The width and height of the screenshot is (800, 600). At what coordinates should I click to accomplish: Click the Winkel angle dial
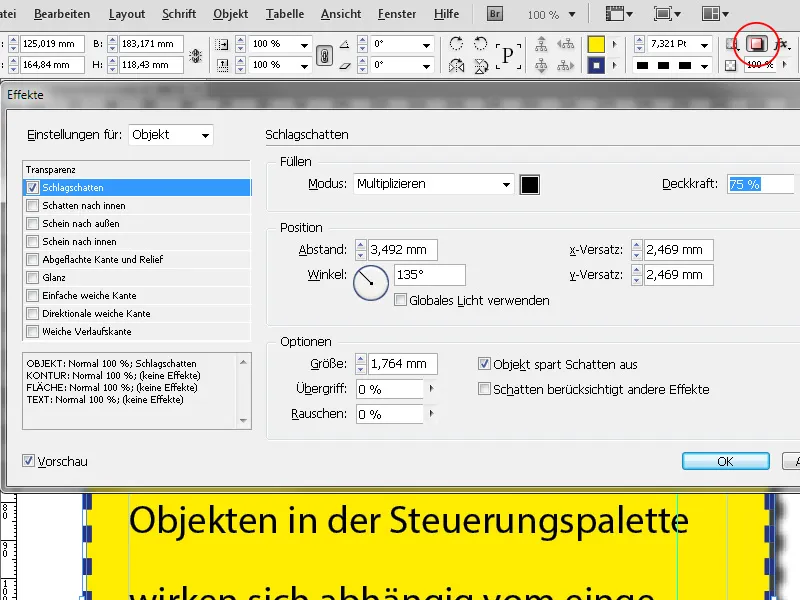[x=371, y=282]
